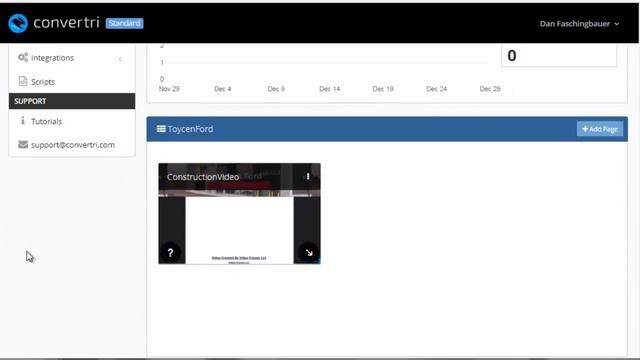Open the ConstructionVideo page thumbnail
Image resolution: width=640 pixels, height=360 pixels.
point(240,213)
